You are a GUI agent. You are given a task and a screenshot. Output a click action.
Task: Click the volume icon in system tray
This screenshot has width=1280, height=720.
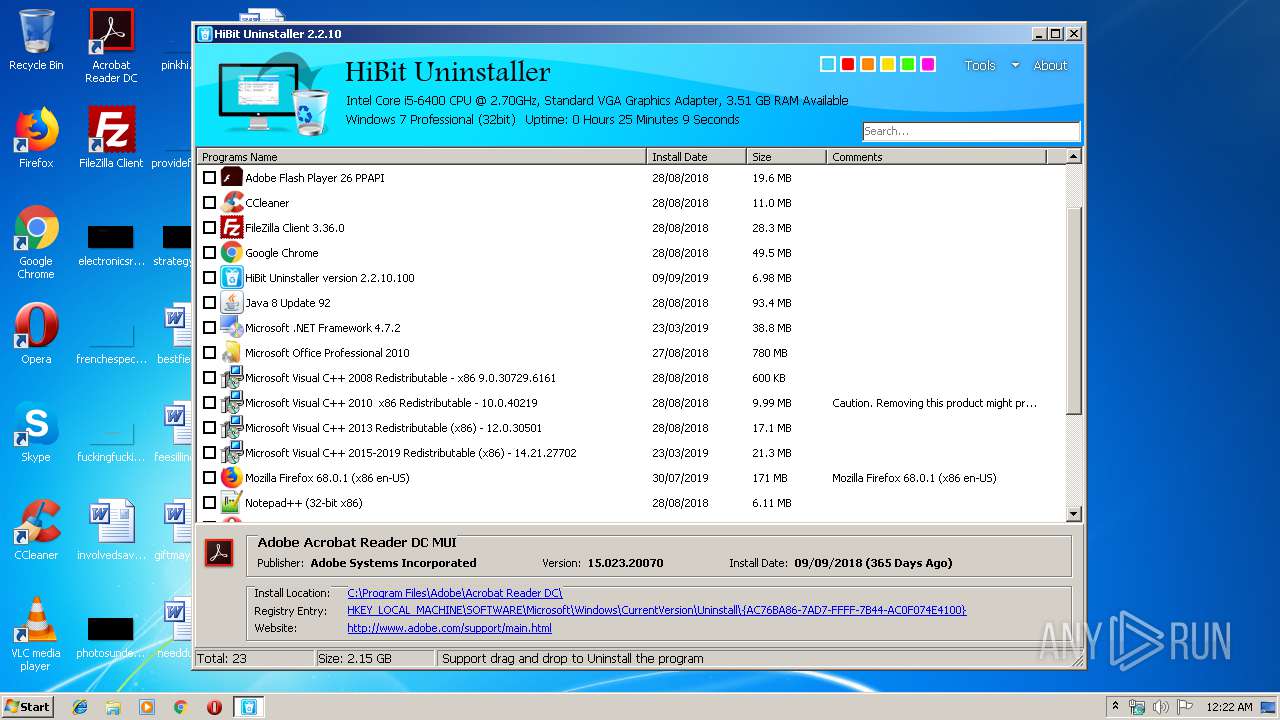[1161, 707]
